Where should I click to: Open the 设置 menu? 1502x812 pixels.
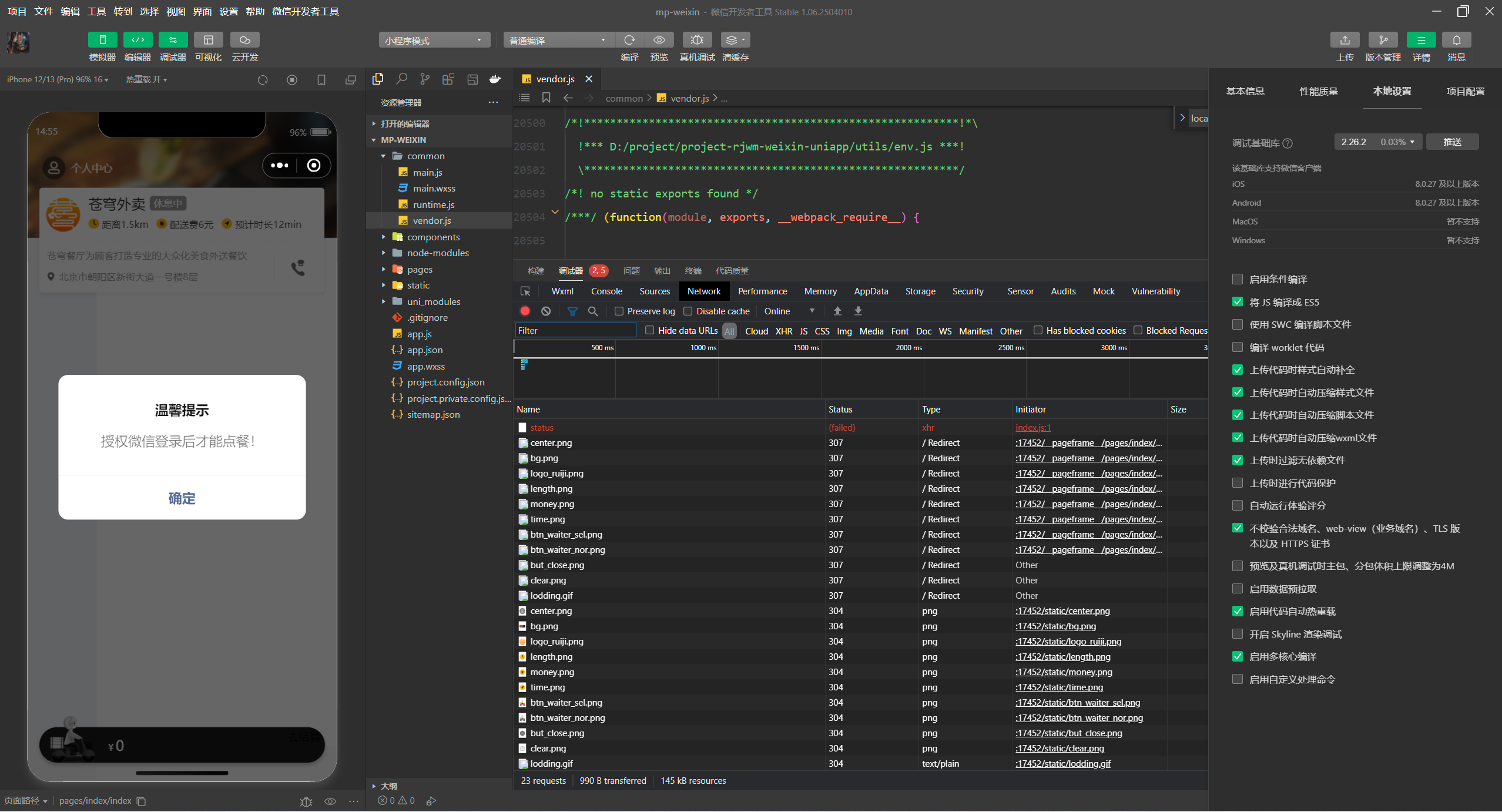point(229,11)
